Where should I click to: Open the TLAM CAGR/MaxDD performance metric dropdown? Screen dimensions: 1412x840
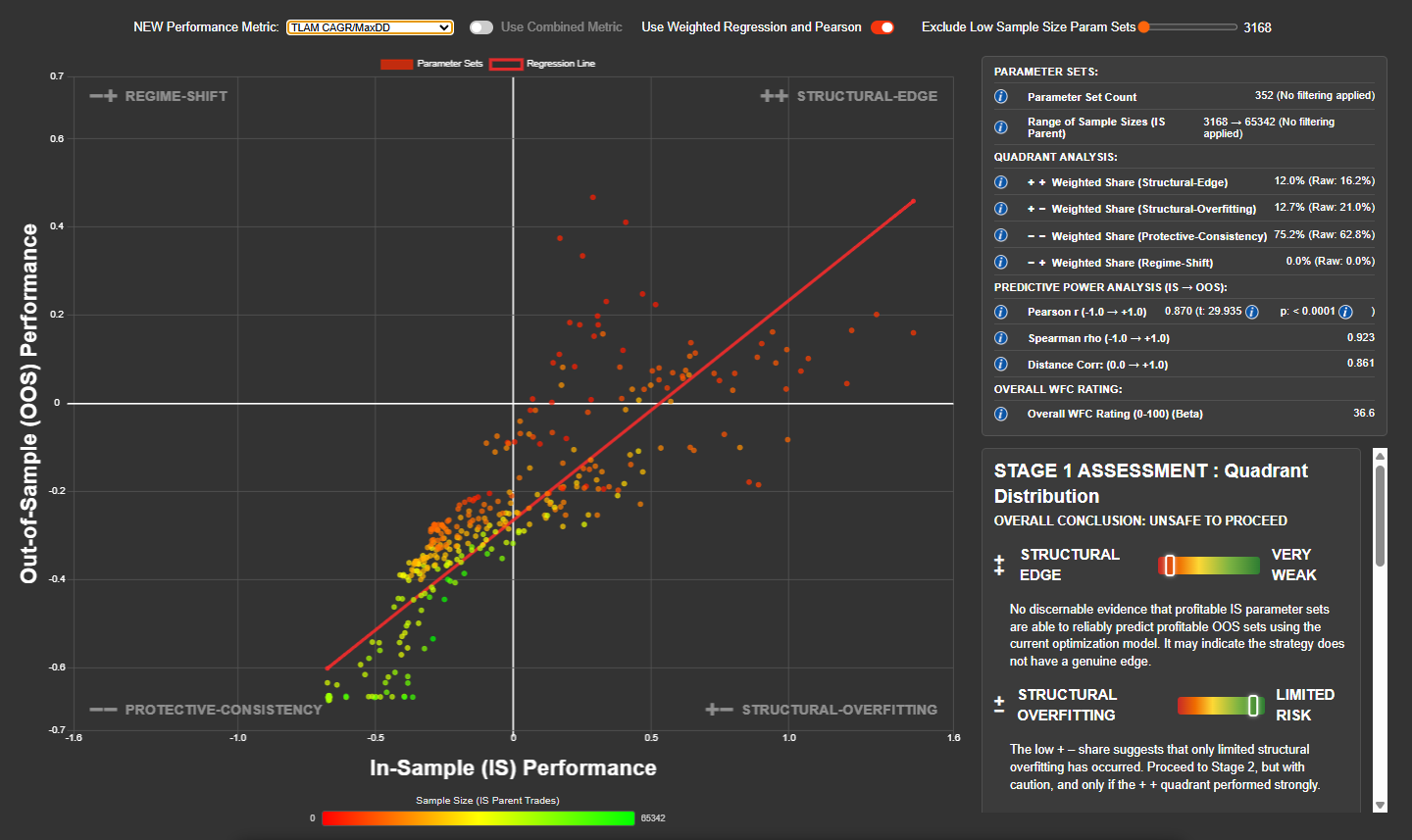pos(370,27)
